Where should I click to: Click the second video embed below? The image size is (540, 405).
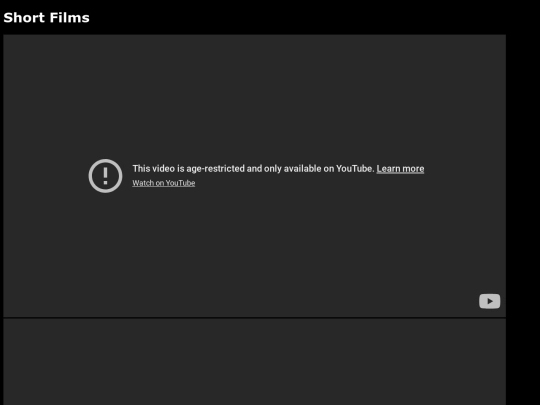tap(255, 362)
